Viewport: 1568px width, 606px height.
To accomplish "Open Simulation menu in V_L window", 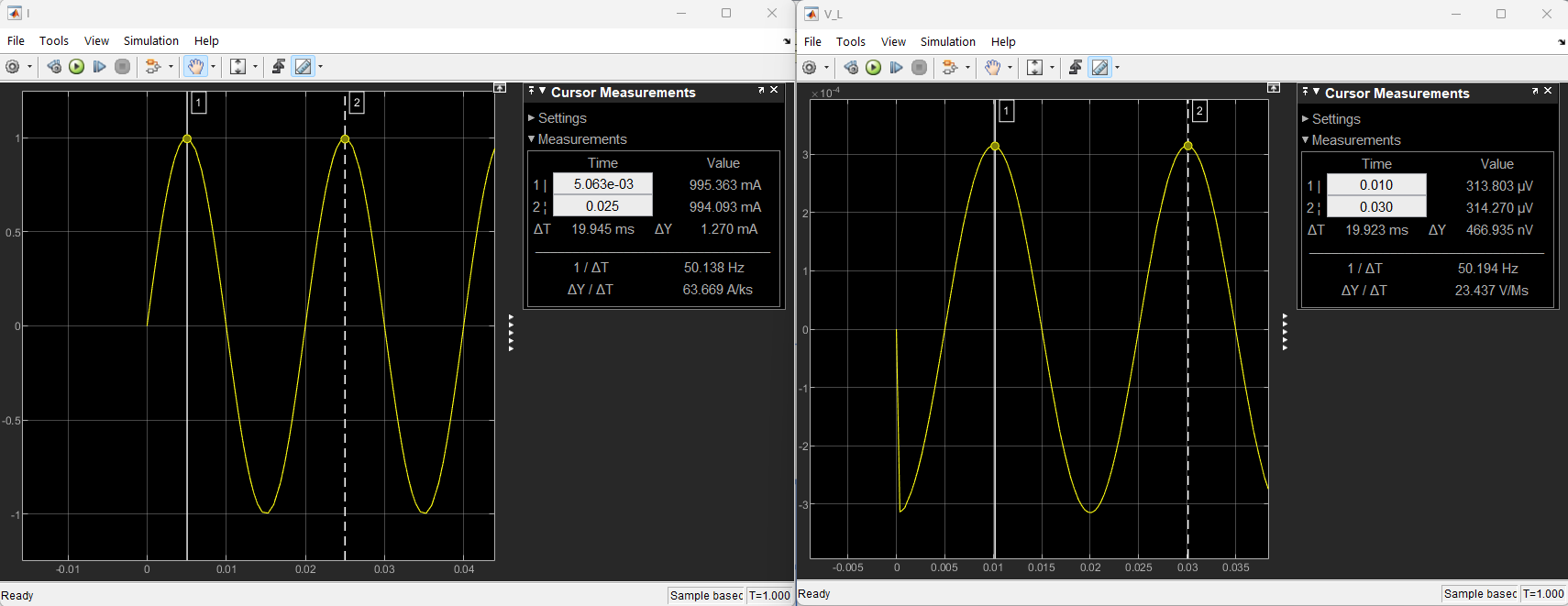I will (x=948, y=41).
